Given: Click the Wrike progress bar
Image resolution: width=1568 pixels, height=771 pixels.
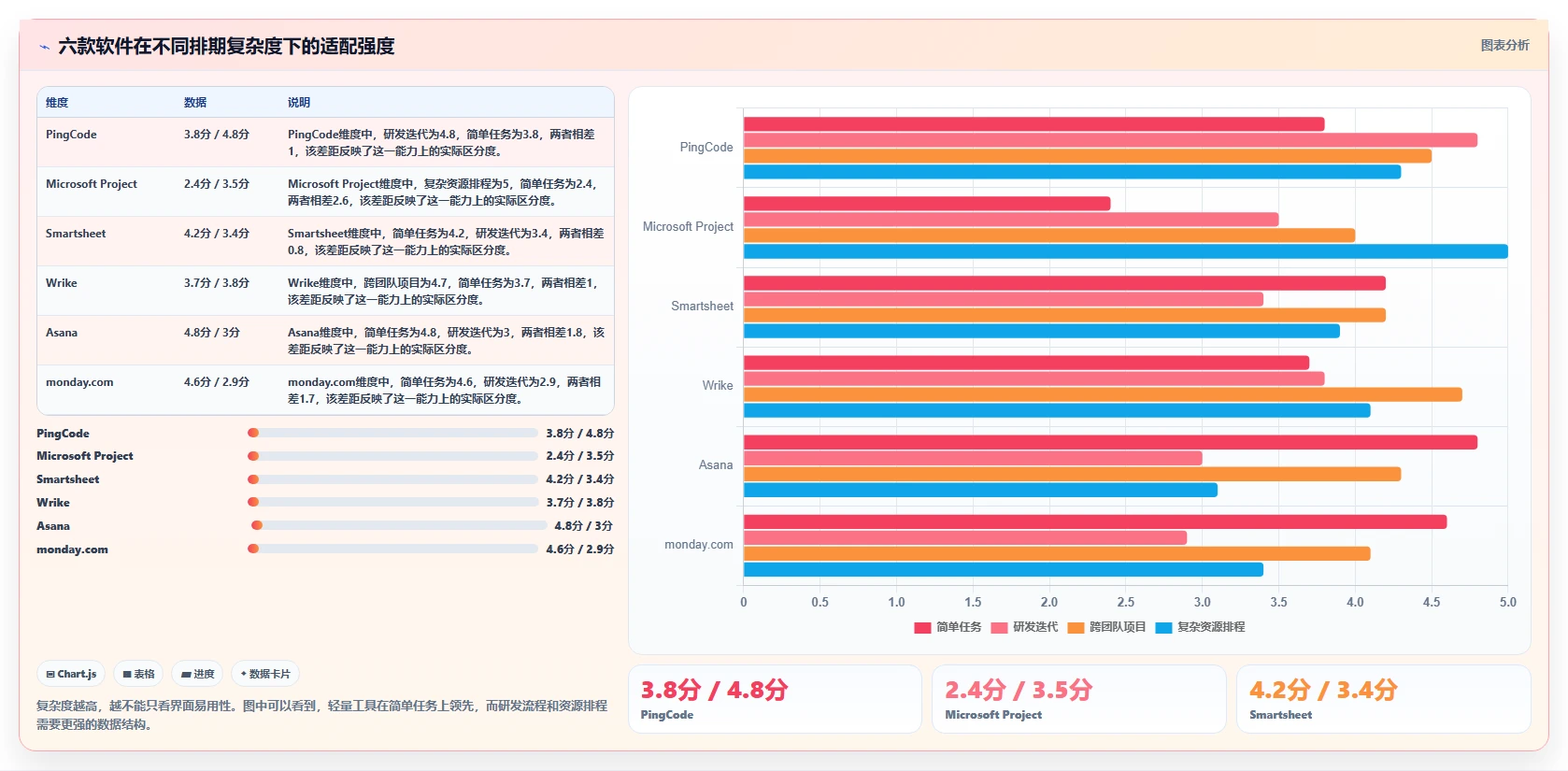Looking at the screenshot, I should [392, 502].
